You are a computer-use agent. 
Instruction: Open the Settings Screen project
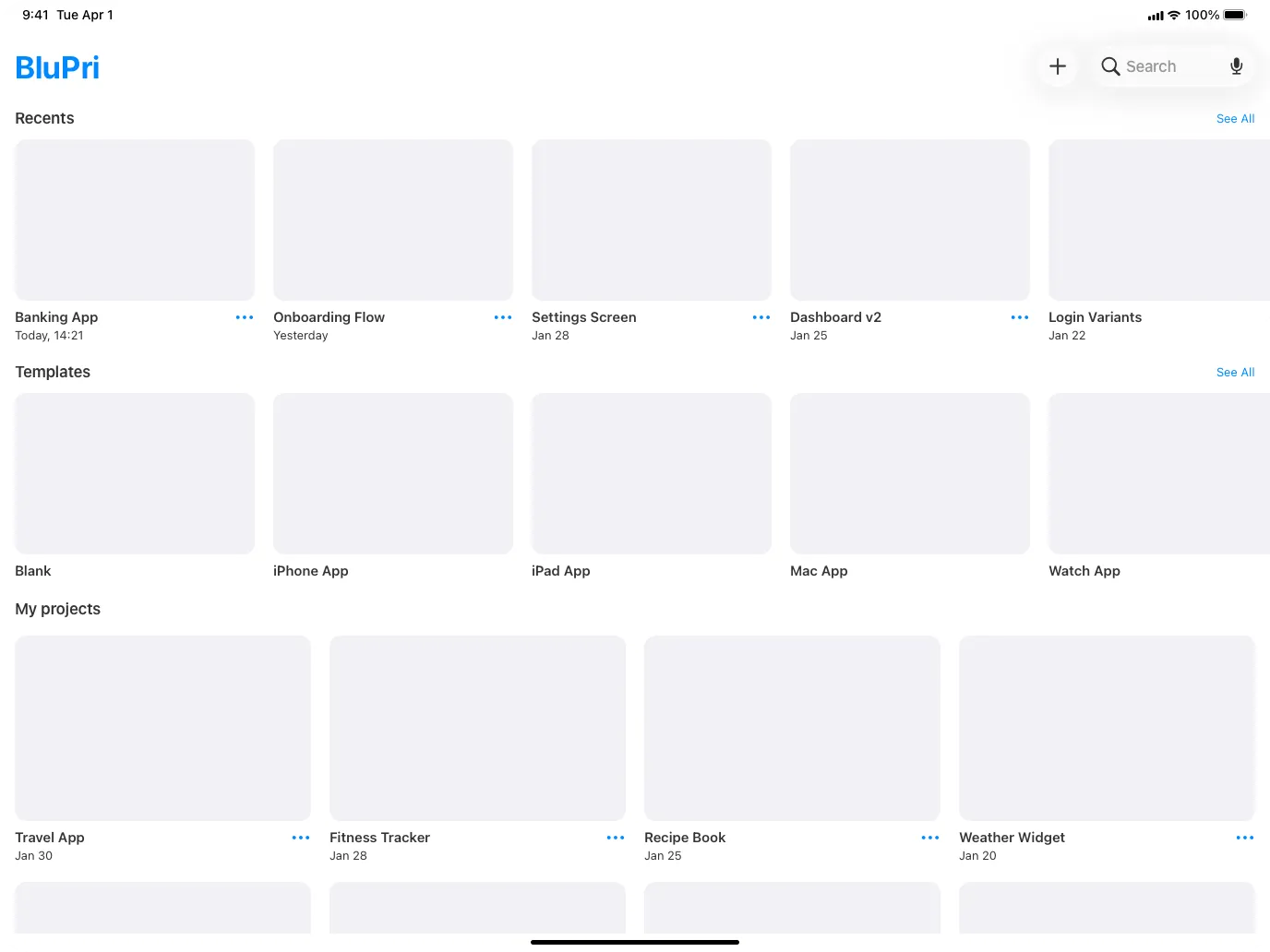tap(651, 220)
